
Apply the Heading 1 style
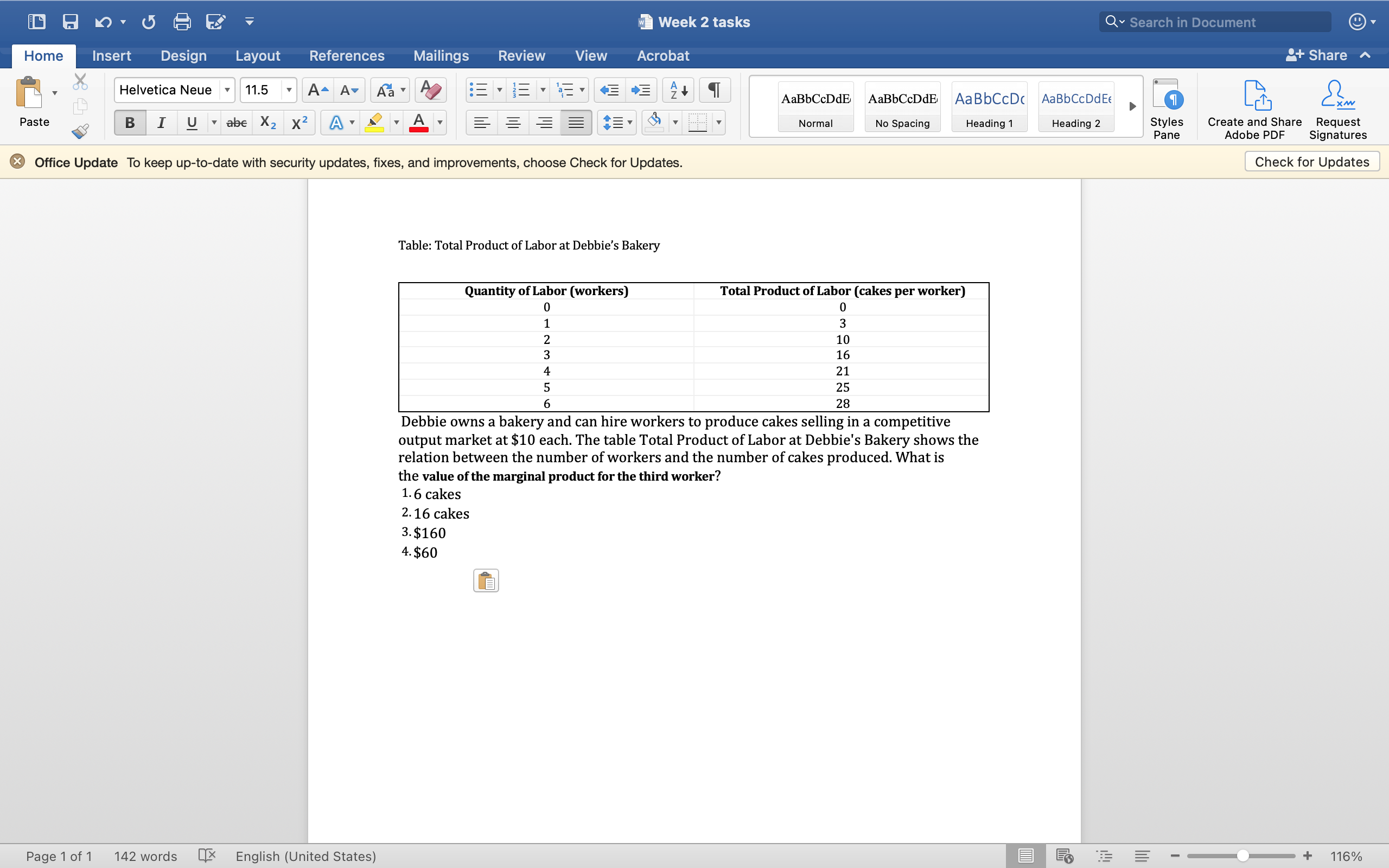click(990, 106)
